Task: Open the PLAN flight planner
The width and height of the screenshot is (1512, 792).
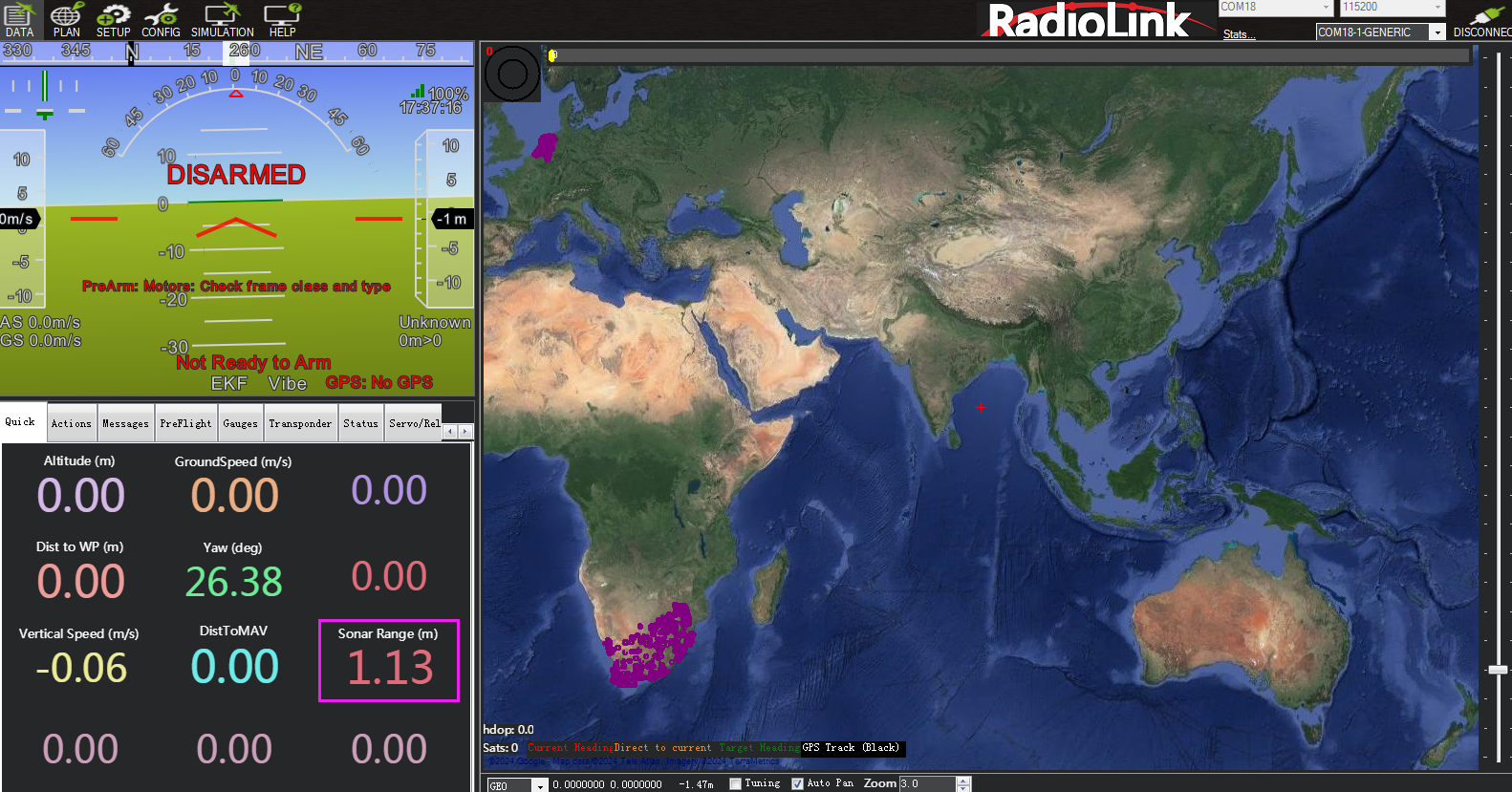Action: (66, 20)
